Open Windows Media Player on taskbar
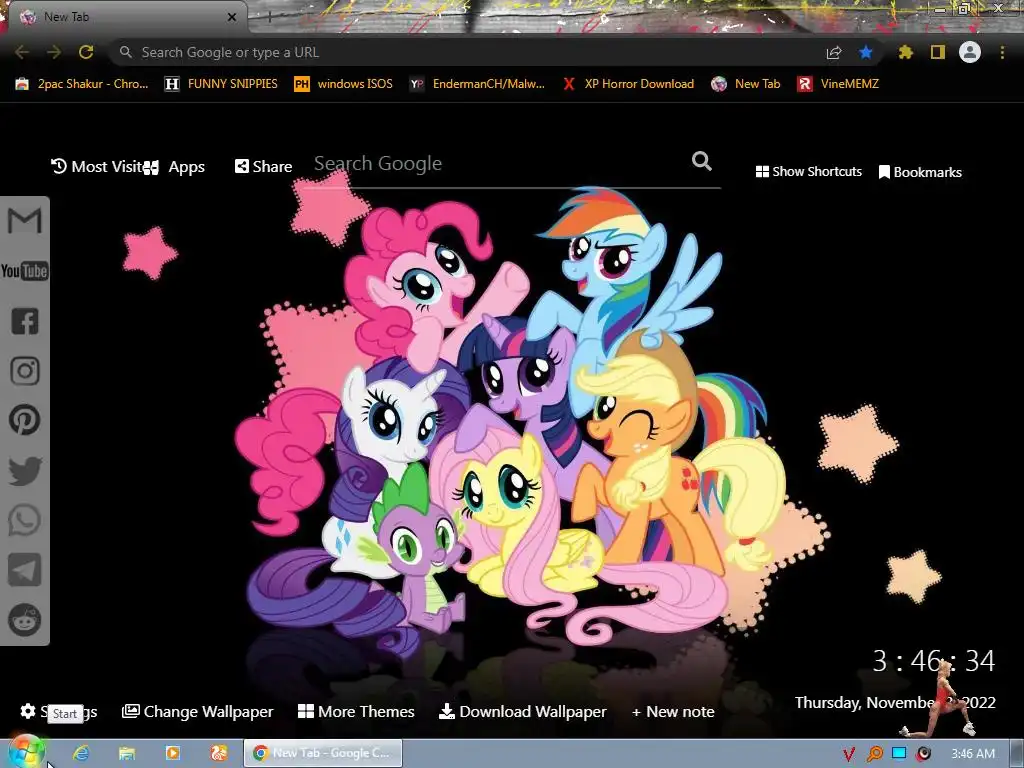 click(x=172, y=753)
